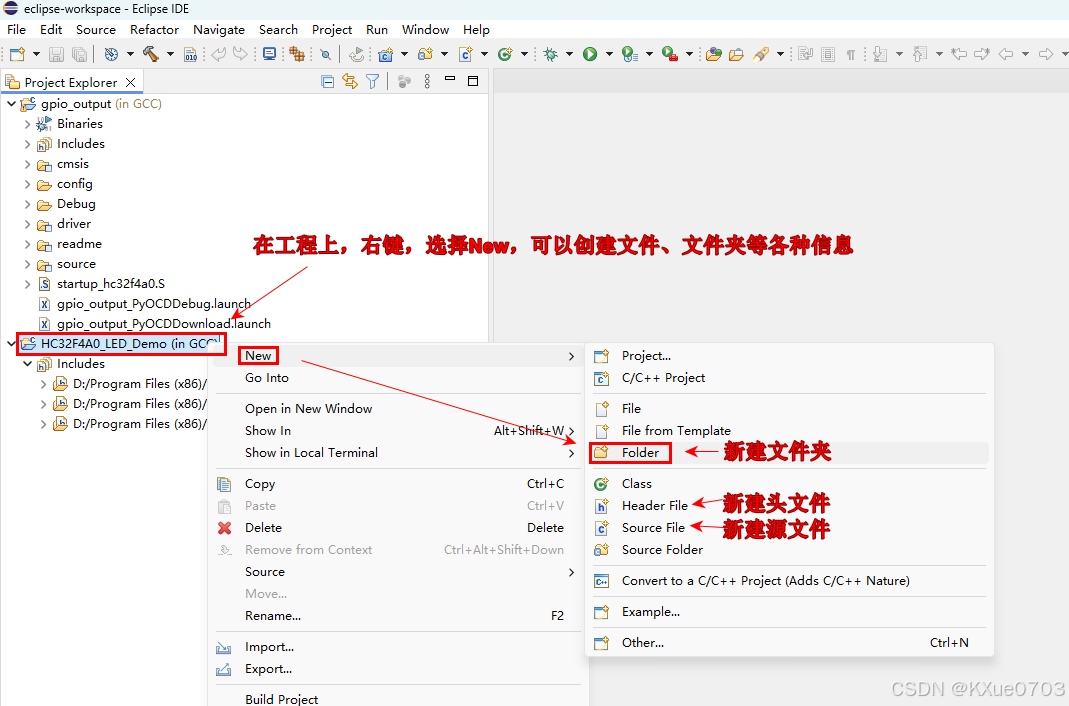Viewport: 1069px width, 706px height.
Task: Open a terminal with the monitor icon
Action: [270, 54]
